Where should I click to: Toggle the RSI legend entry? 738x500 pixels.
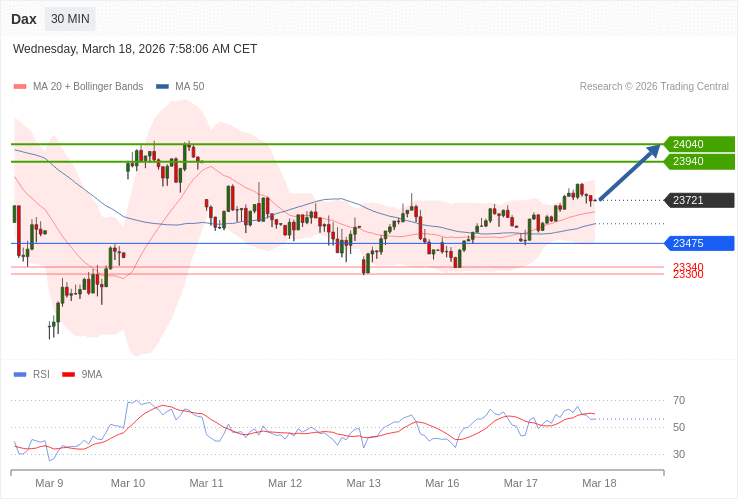click(41, 374)
